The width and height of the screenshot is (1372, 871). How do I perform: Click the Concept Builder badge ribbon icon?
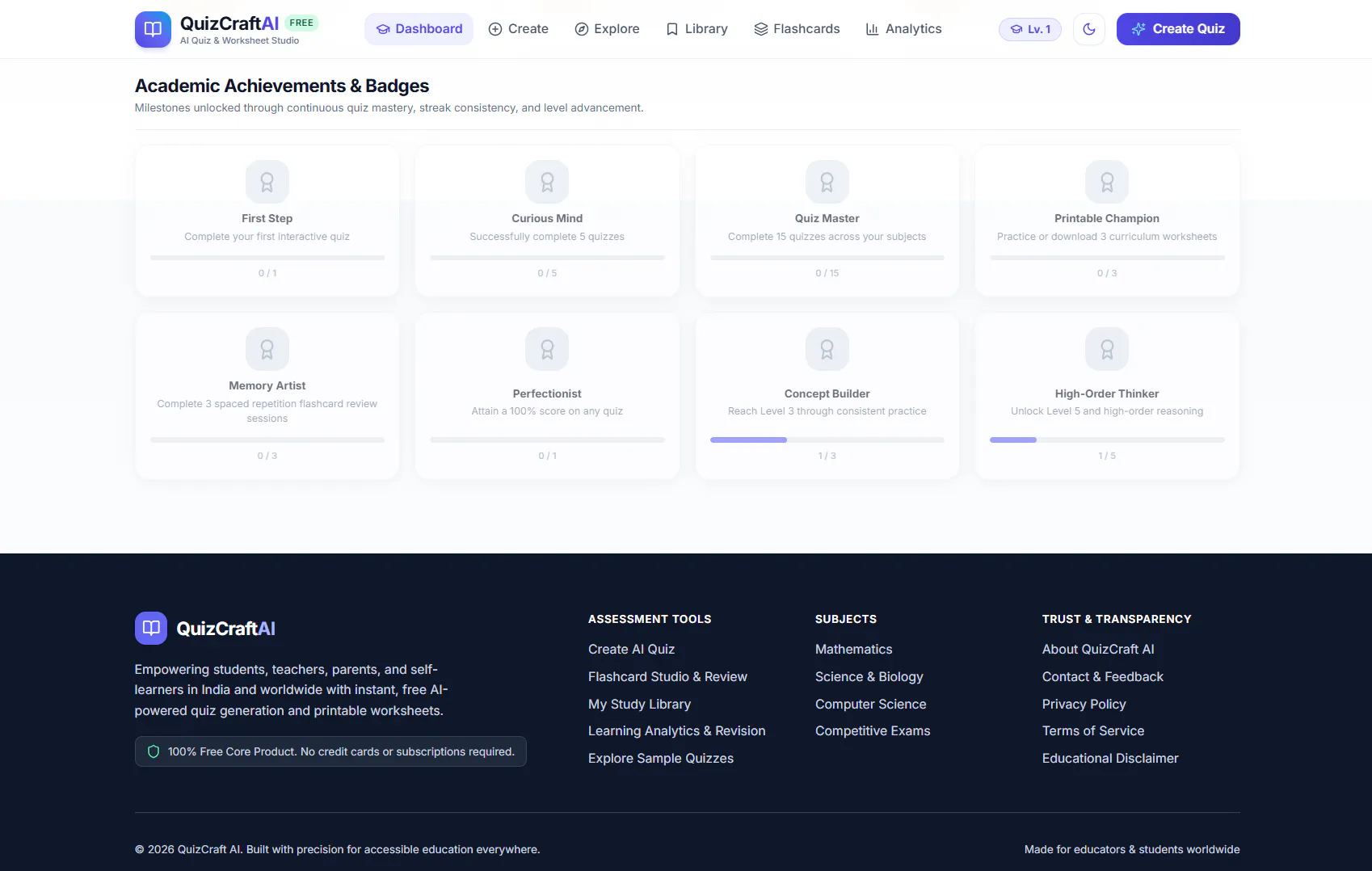[x=827, y=349]
